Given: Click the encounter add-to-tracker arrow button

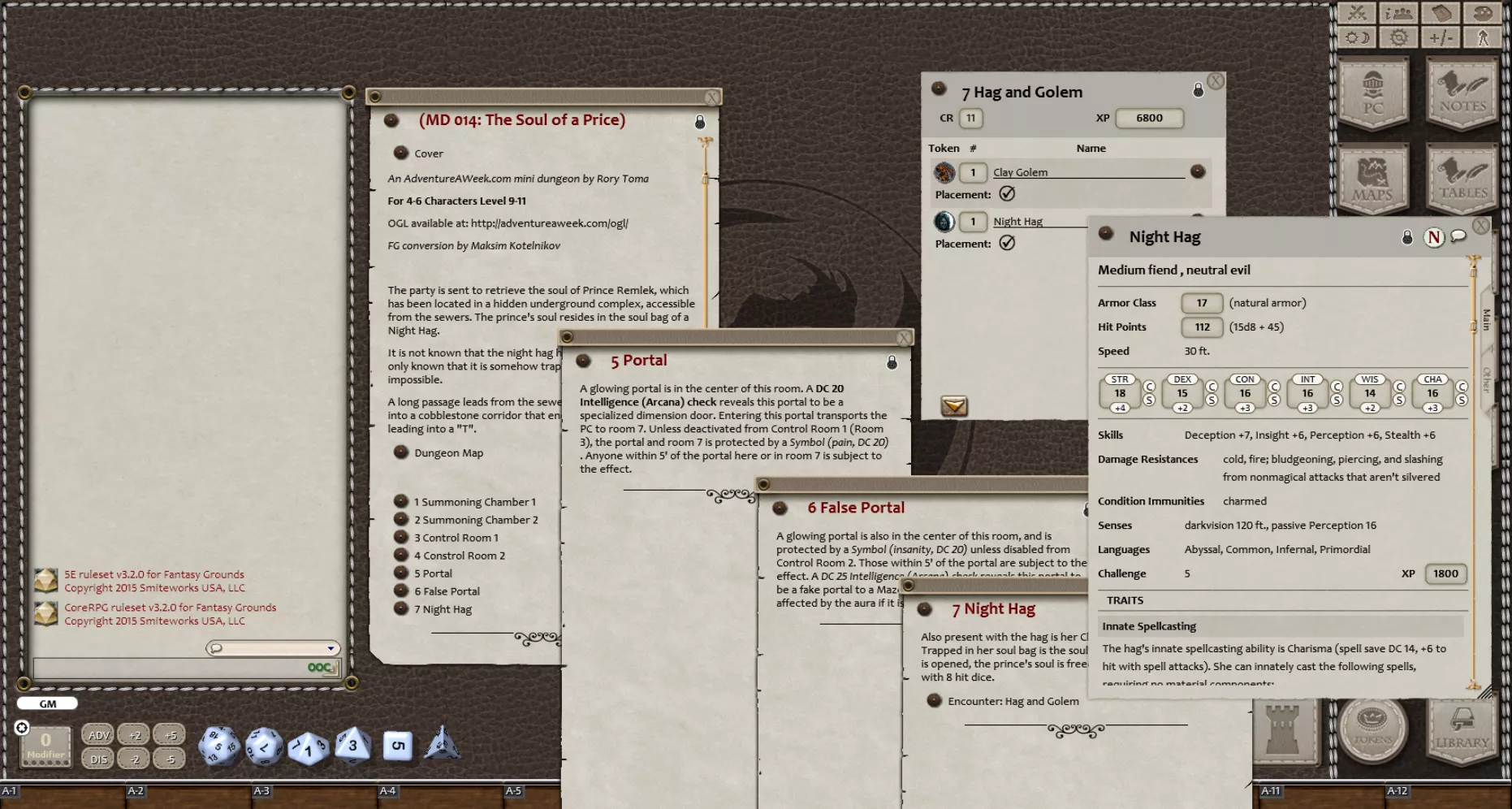Looking at the screenshot, I should [954, 406].
